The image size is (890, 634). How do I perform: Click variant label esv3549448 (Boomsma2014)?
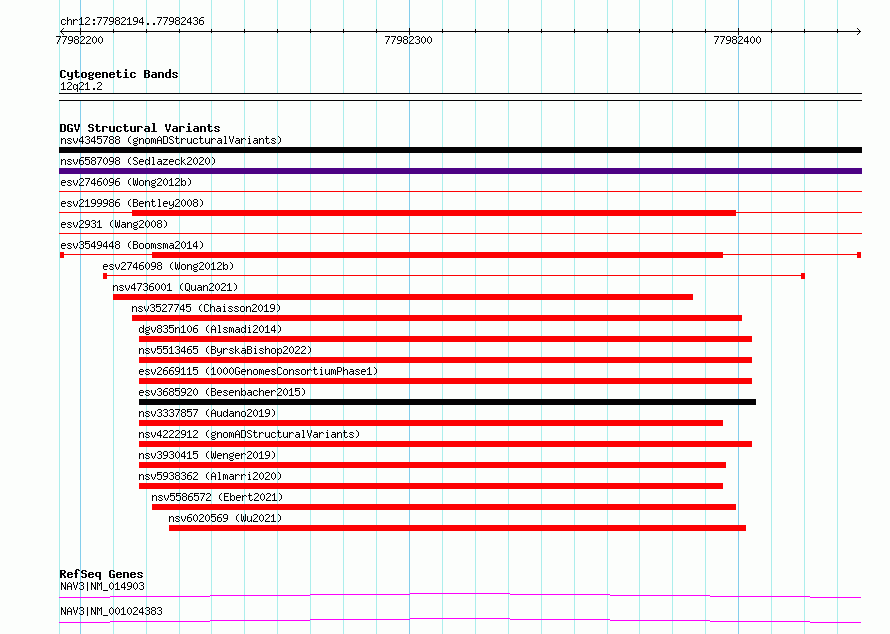click(x=132, y=245)
